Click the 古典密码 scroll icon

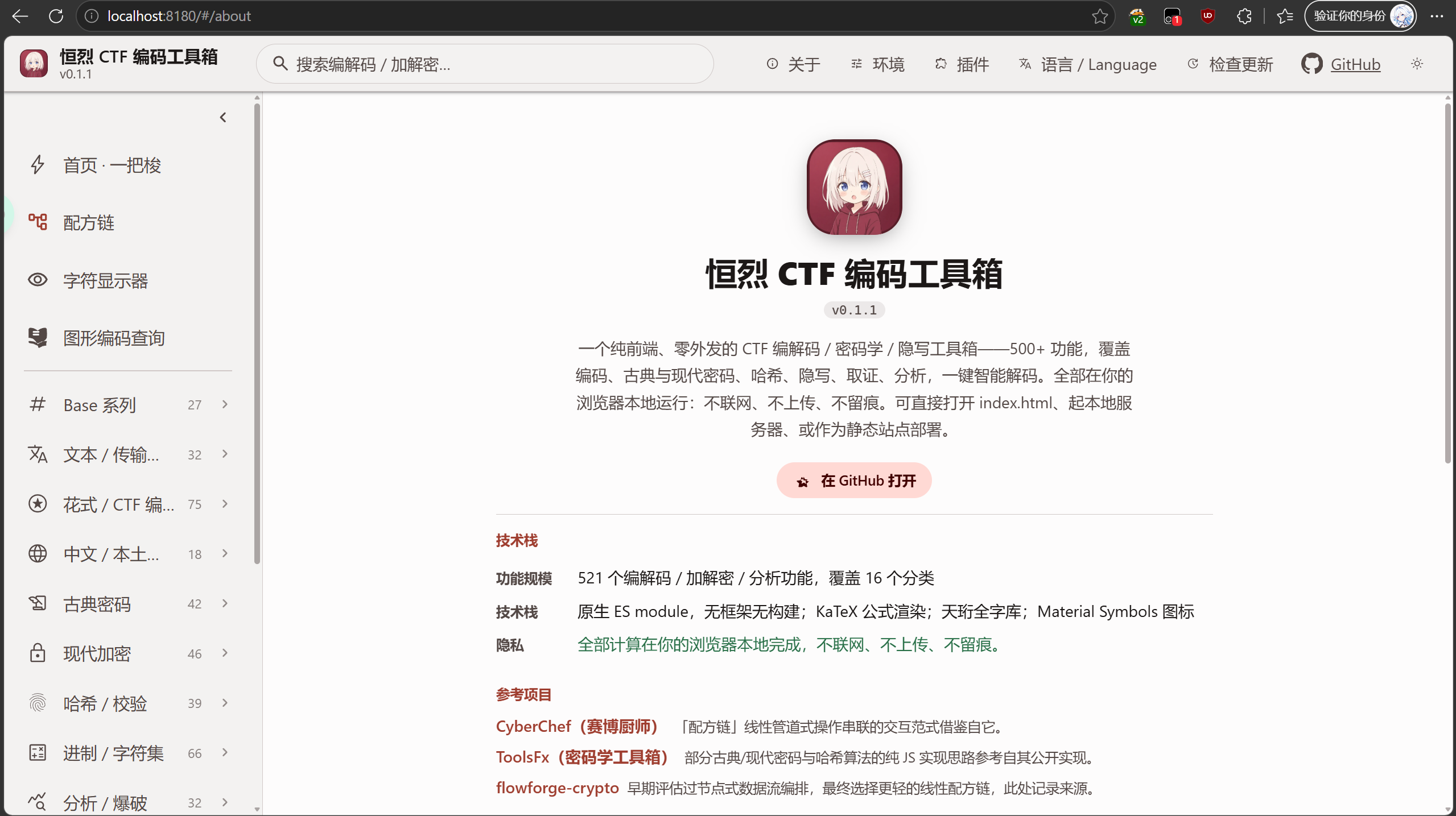click(x=38, y=603)
